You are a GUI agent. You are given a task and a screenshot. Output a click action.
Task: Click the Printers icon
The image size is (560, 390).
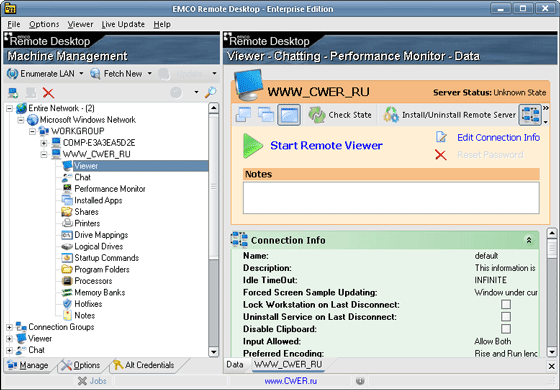pyautogui.click(x=67, y=223)
